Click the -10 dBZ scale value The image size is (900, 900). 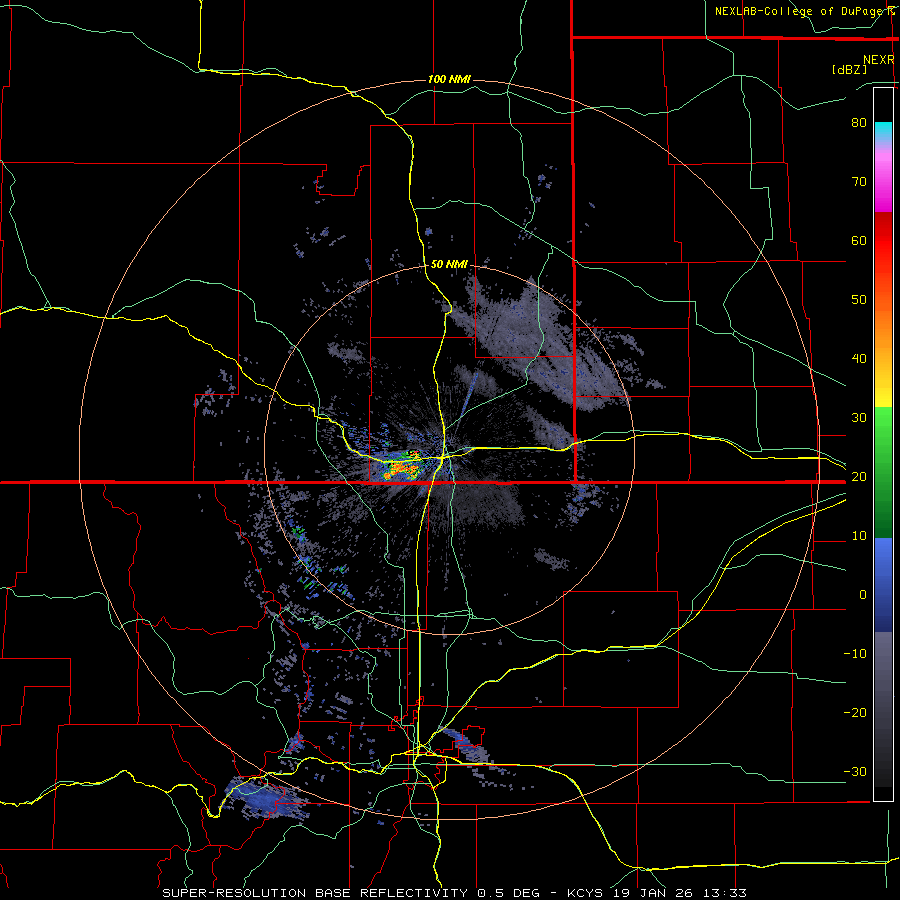pos(855,654)
